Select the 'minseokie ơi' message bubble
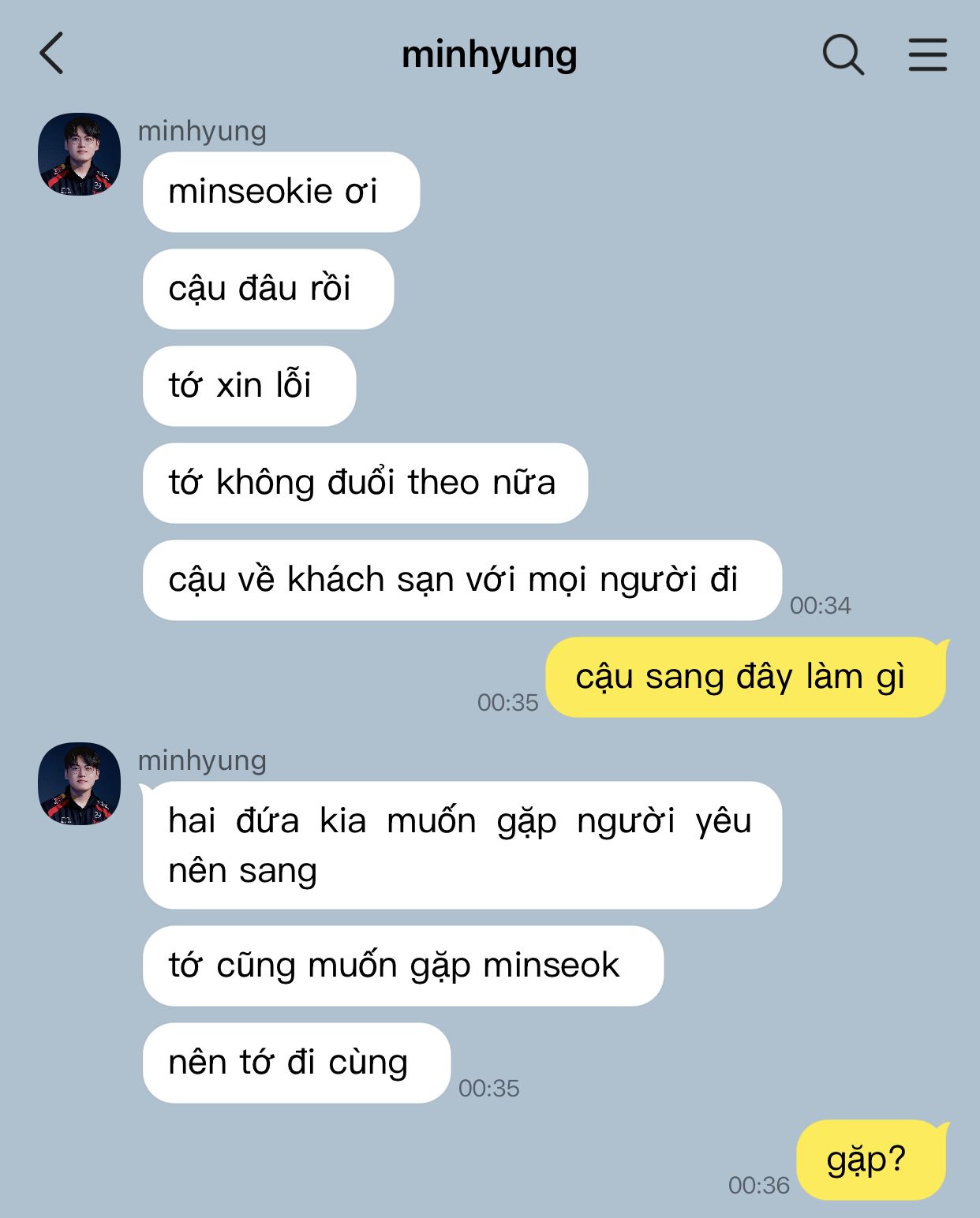This screenshot has height=1218, width=980. [281, 192]
